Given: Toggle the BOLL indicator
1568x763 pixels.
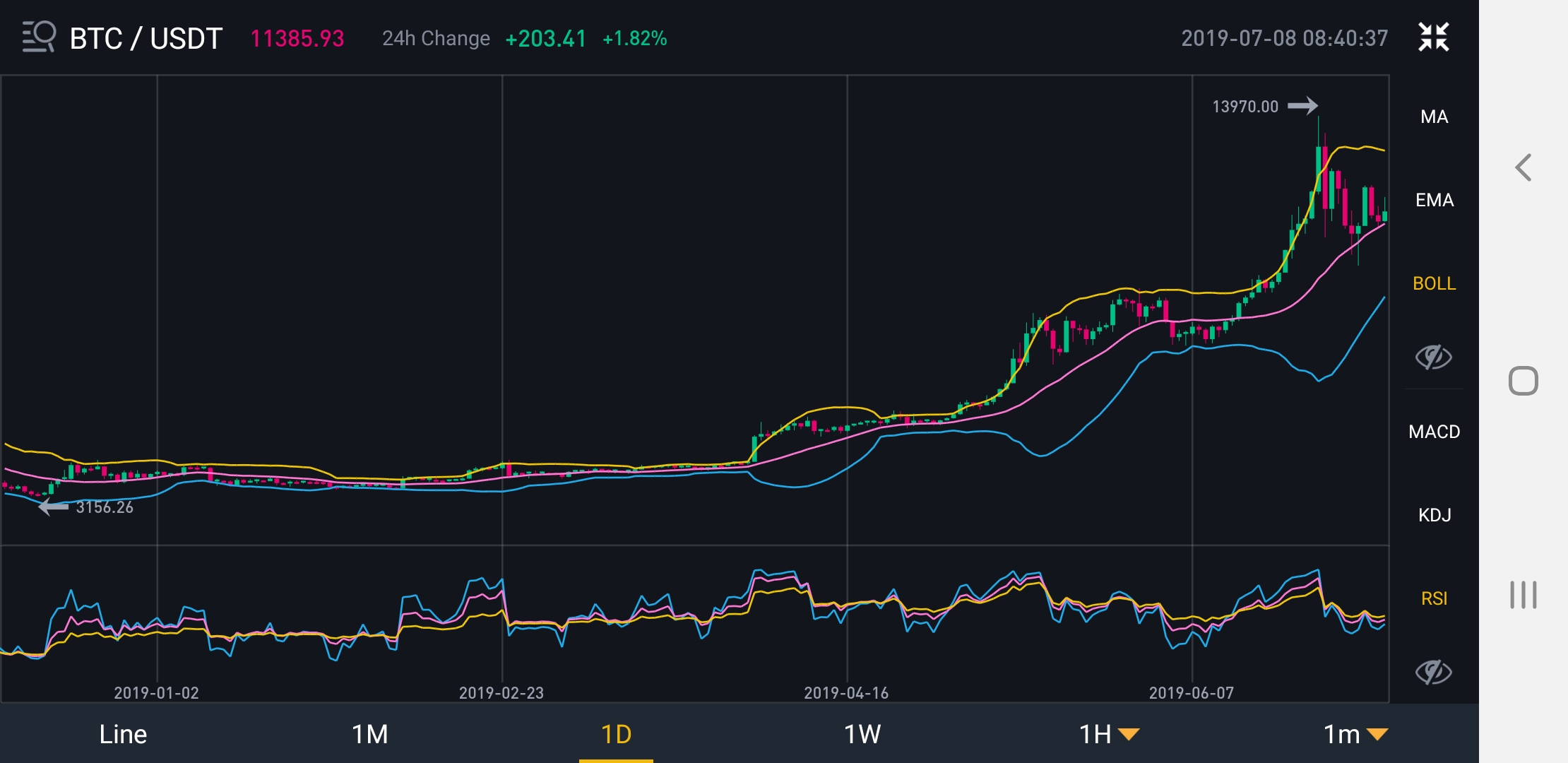Looking at the screenshot, I should pos(1434,283).
